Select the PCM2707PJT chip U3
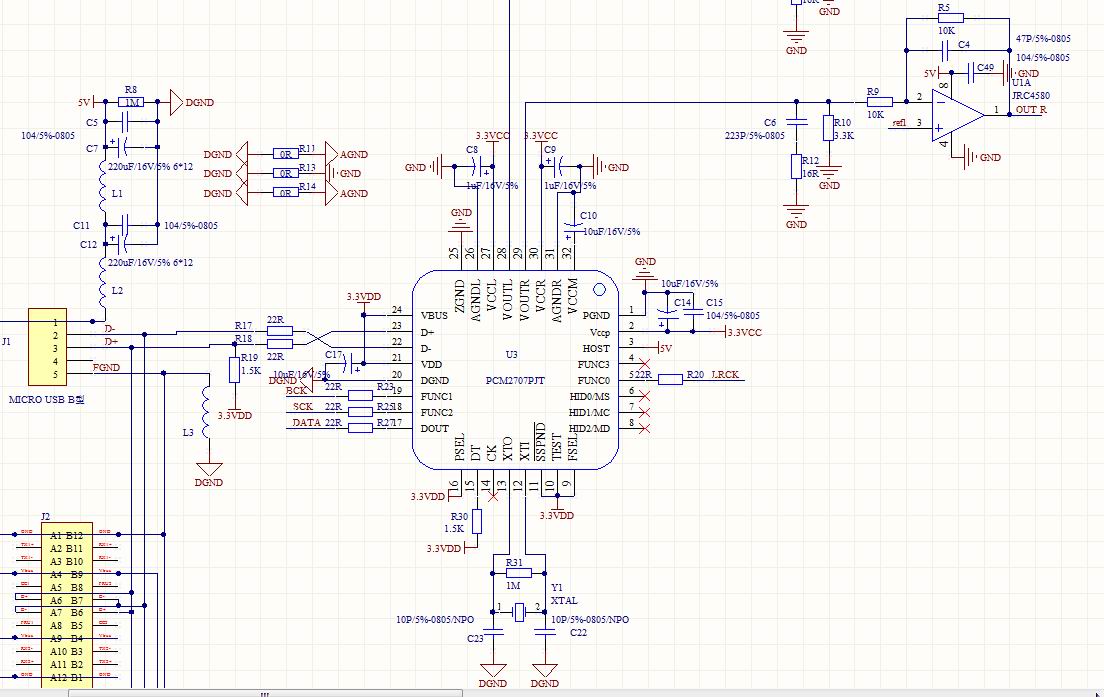Image resolution: width=1104 pixels, height=697 pixels. (x=515, y=370)
